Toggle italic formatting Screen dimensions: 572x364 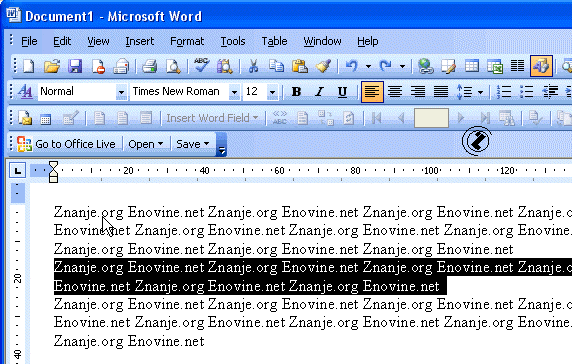click(x=319, y=92)
